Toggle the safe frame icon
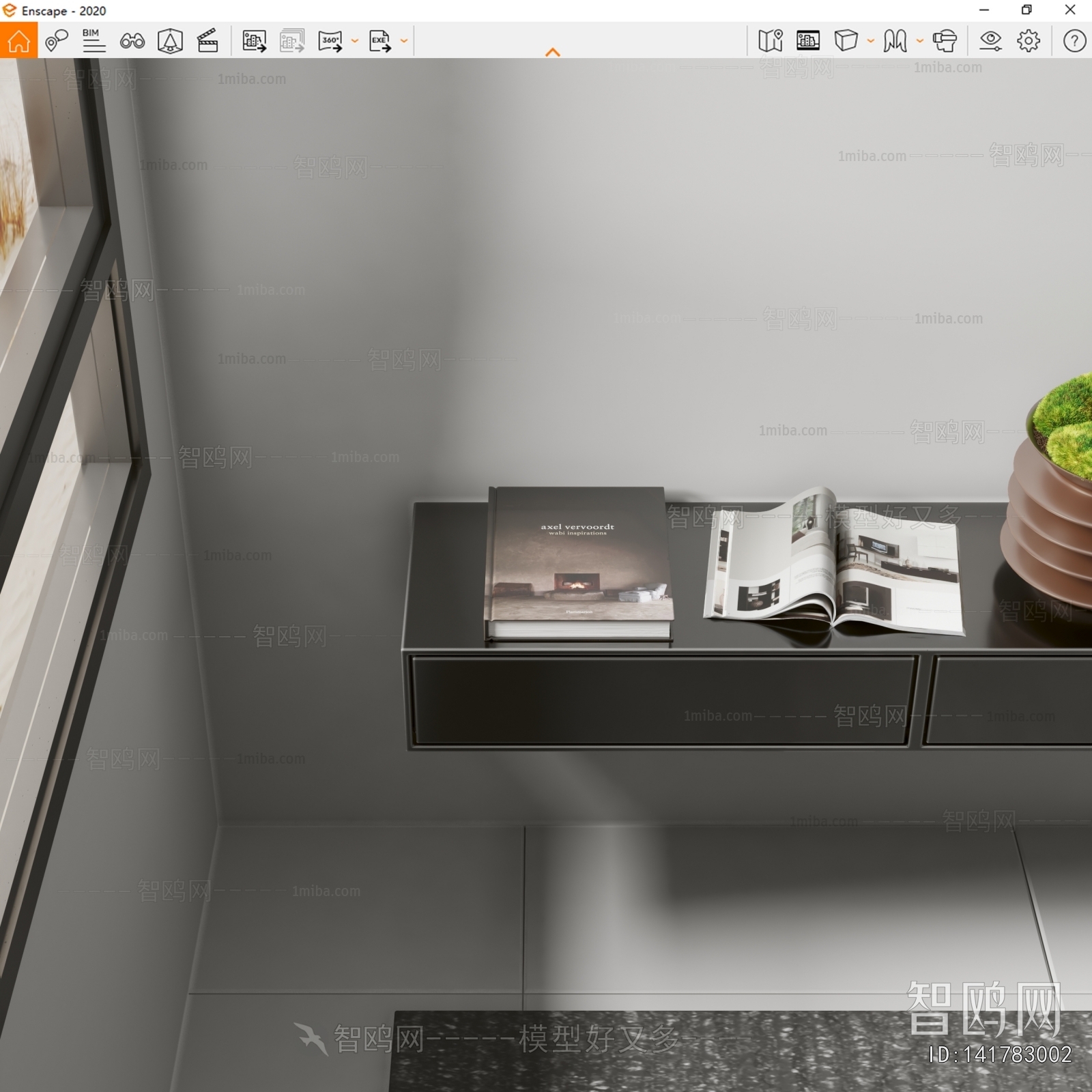Screen dimensions: 1092x1092 (x=170, y=41)
